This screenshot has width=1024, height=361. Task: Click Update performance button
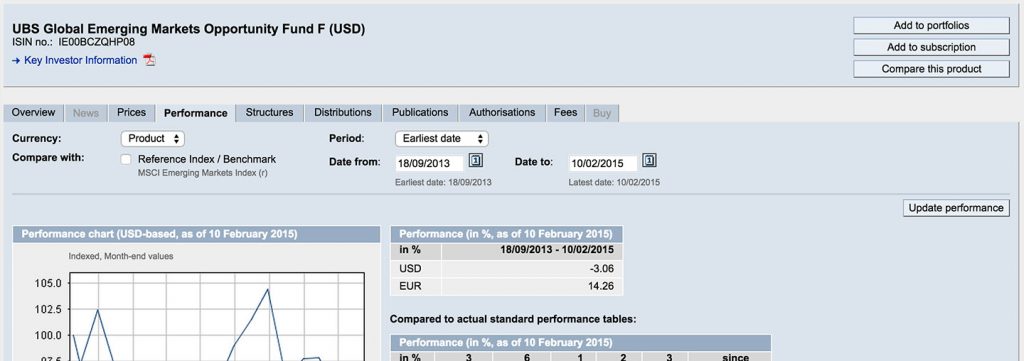point(956,208)
